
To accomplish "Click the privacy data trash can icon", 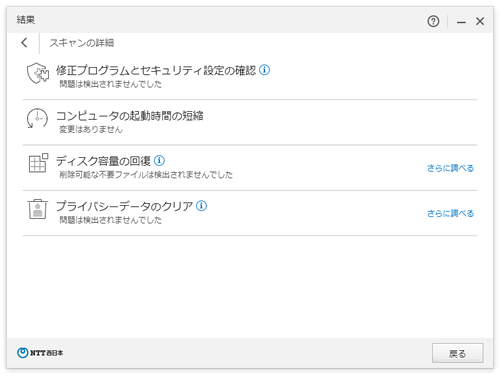I will (x=37, y=209).
